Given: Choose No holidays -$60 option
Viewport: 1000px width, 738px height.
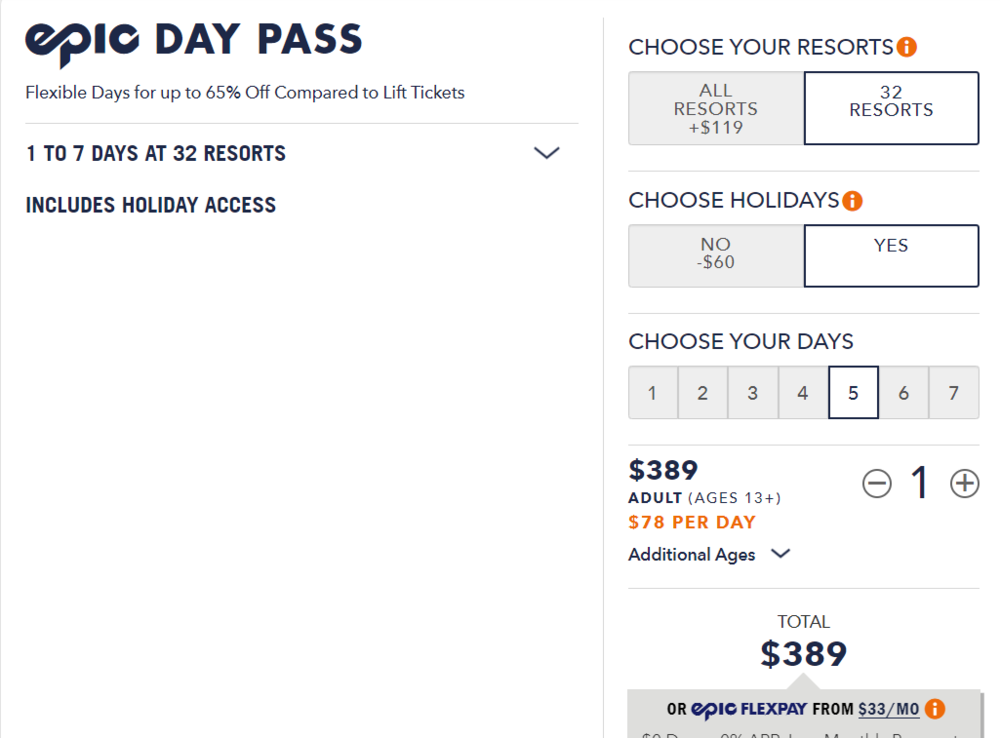Looking at the screenshot, I should pyautogui.click(x=716, y=255).
